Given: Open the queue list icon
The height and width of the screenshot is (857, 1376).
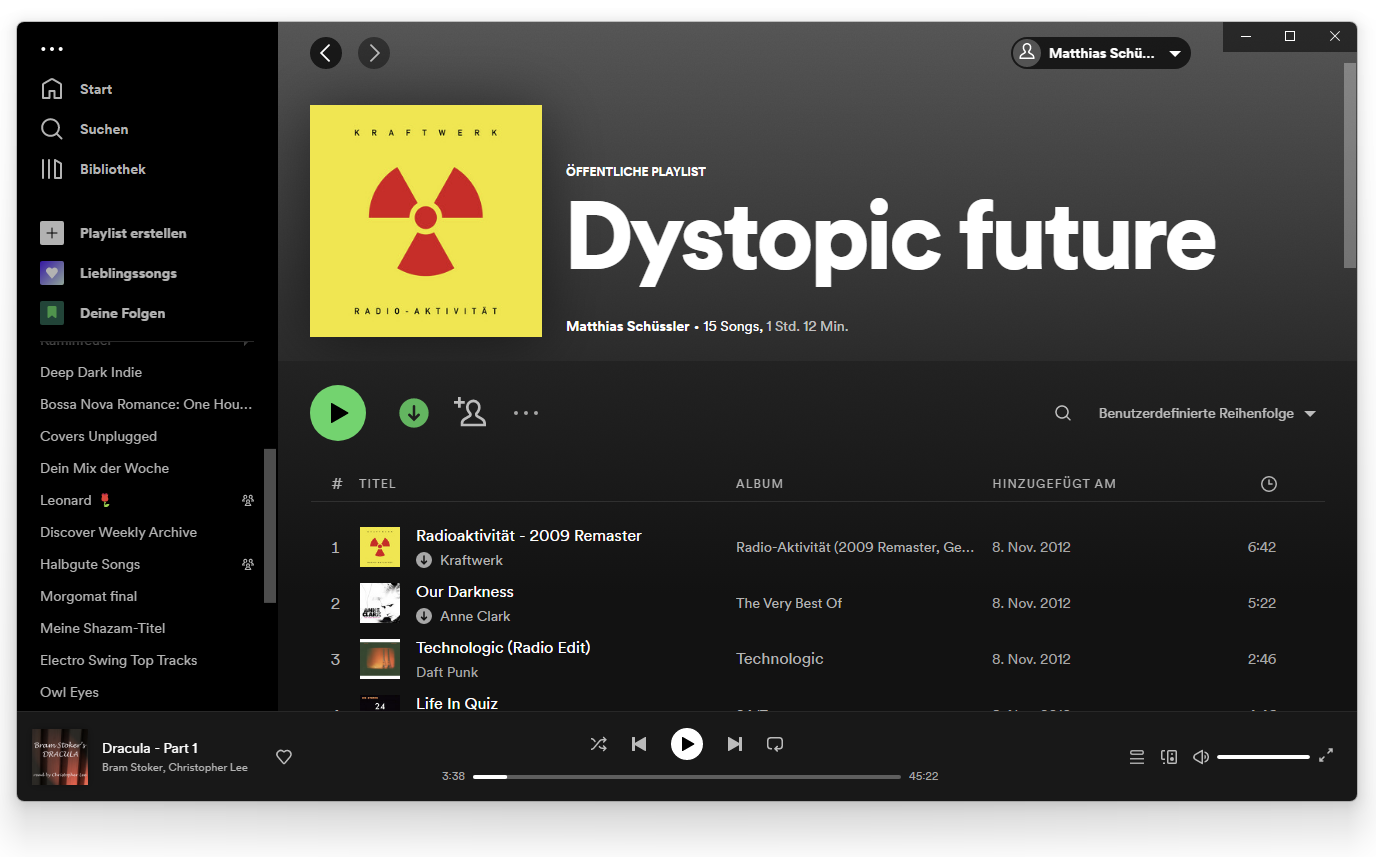Looking at the screenshot, I should pyautogui.click(x=1136, y=757).
